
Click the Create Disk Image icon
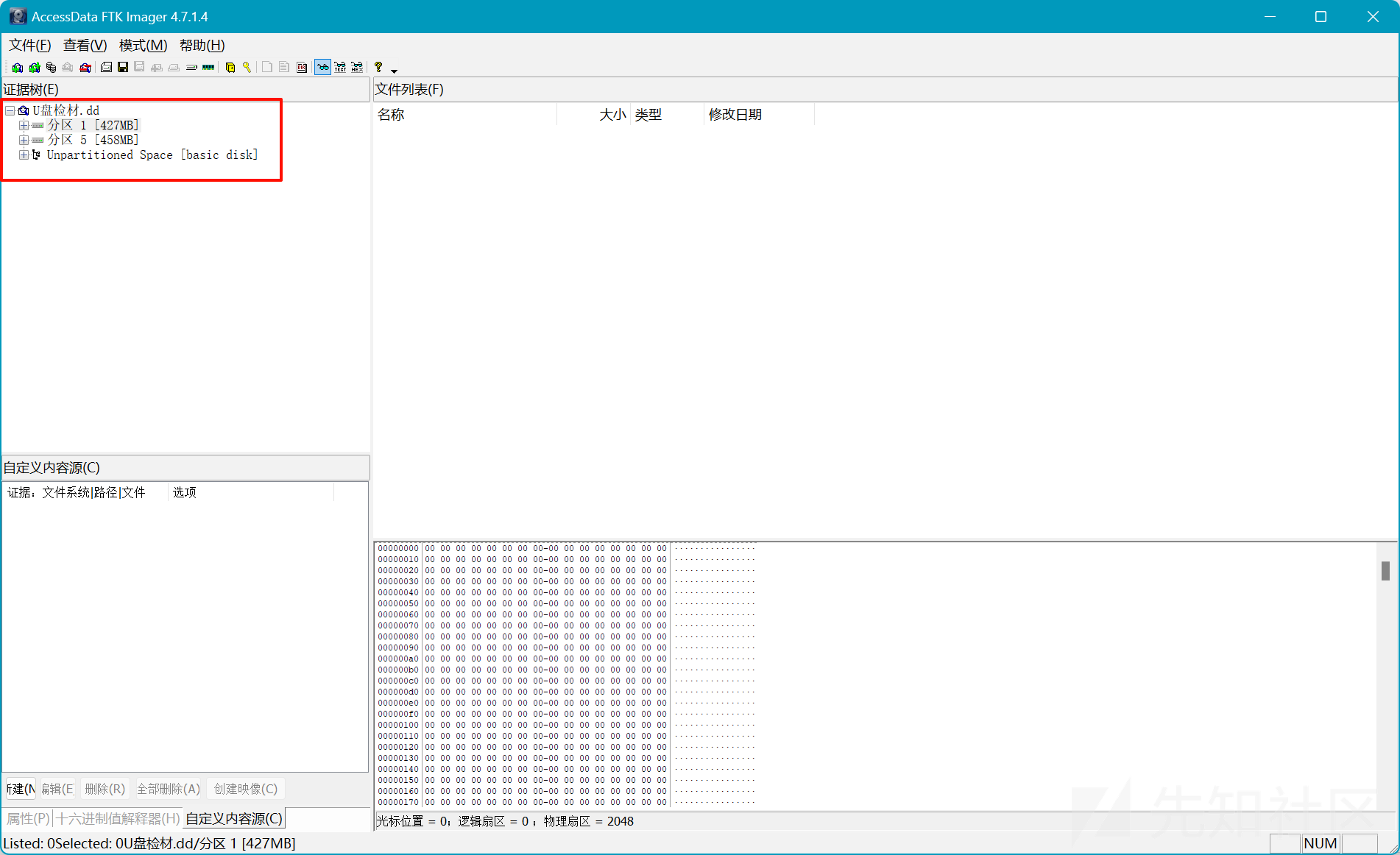click(106, 68)
